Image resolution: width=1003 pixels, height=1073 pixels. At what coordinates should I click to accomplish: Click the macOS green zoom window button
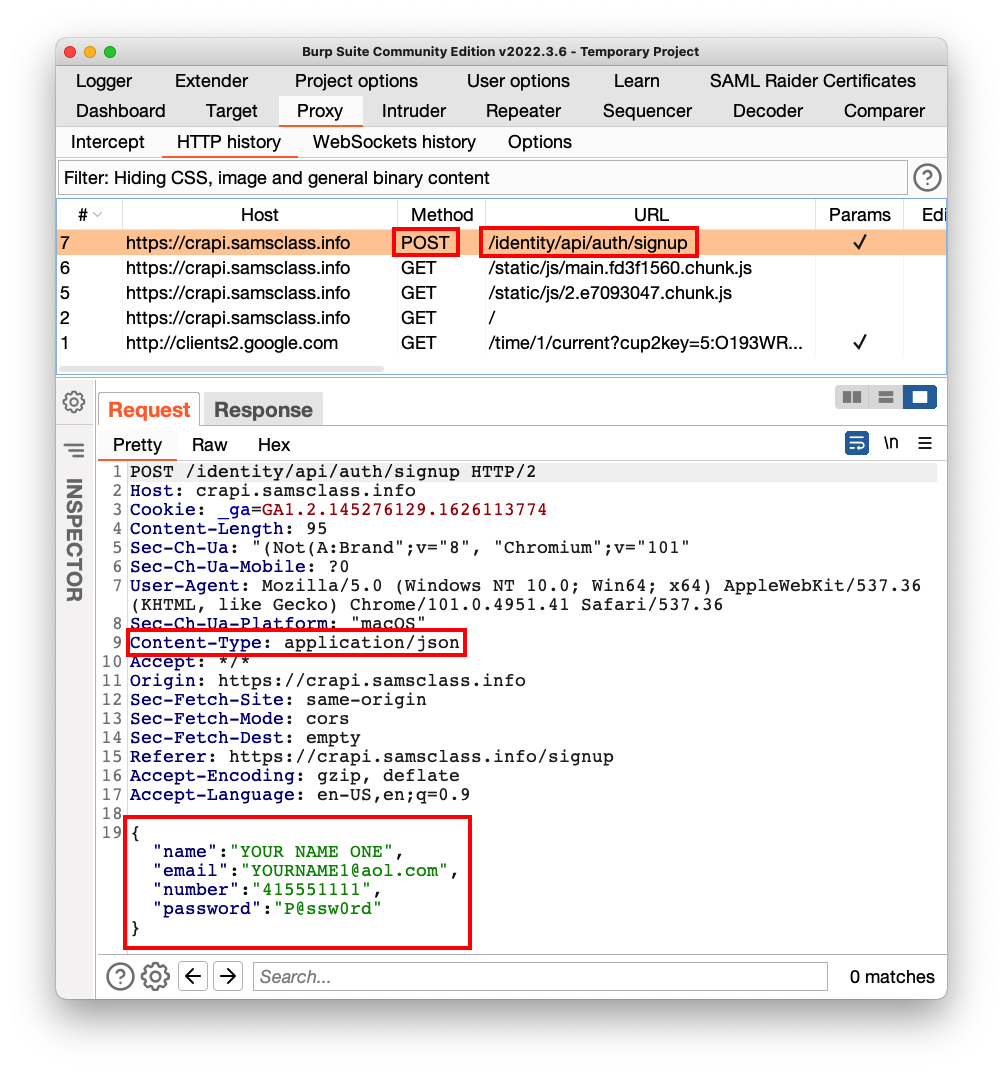tap(110, 52)
